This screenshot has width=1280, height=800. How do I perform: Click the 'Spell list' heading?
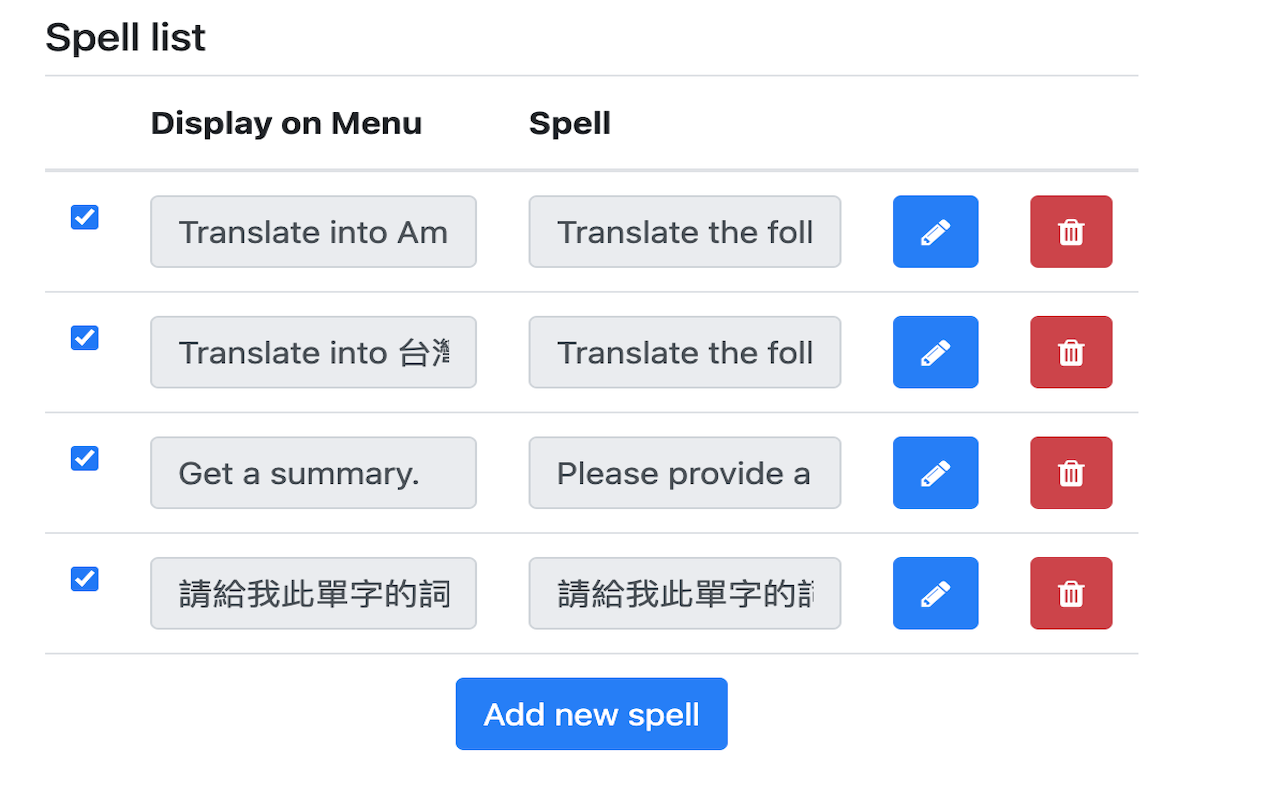[125, 37]
